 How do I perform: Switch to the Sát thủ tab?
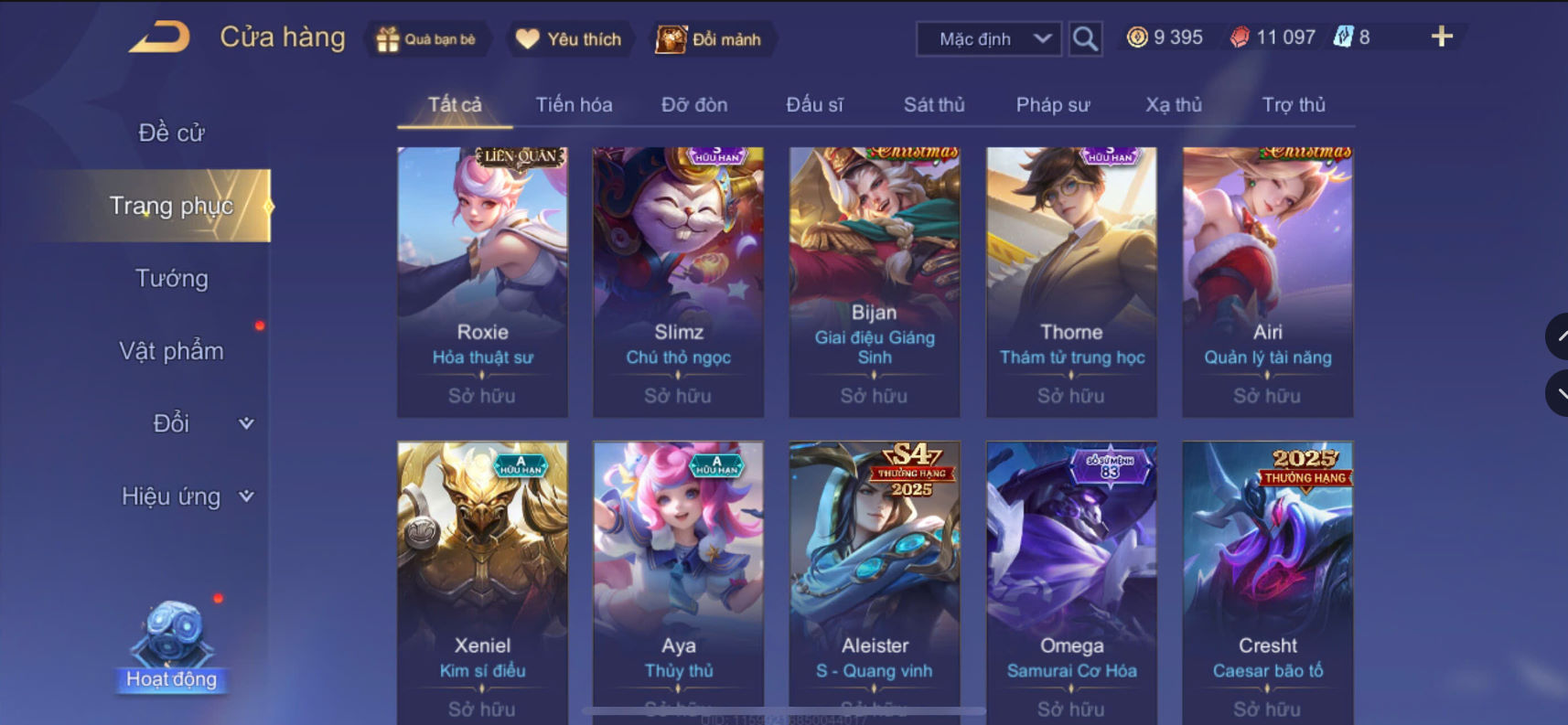(934, 104)
